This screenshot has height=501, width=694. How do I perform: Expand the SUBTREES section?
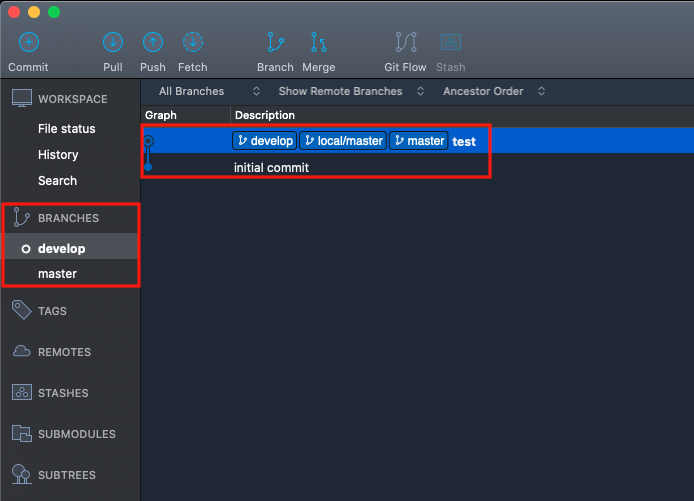pos(66,475)
